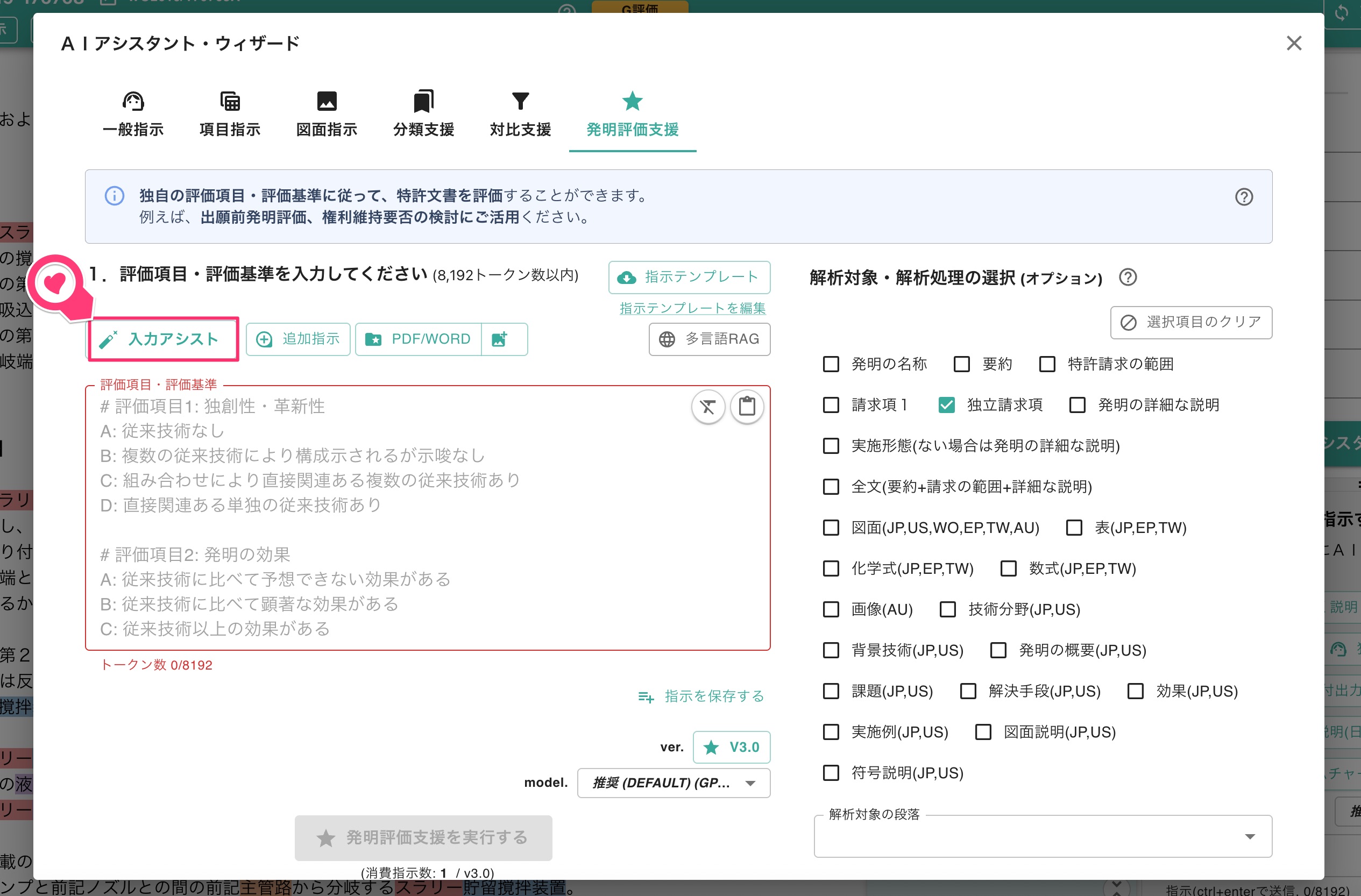
Task: Check the 実施形態 checkbox
Action: (x=831, y=445)
